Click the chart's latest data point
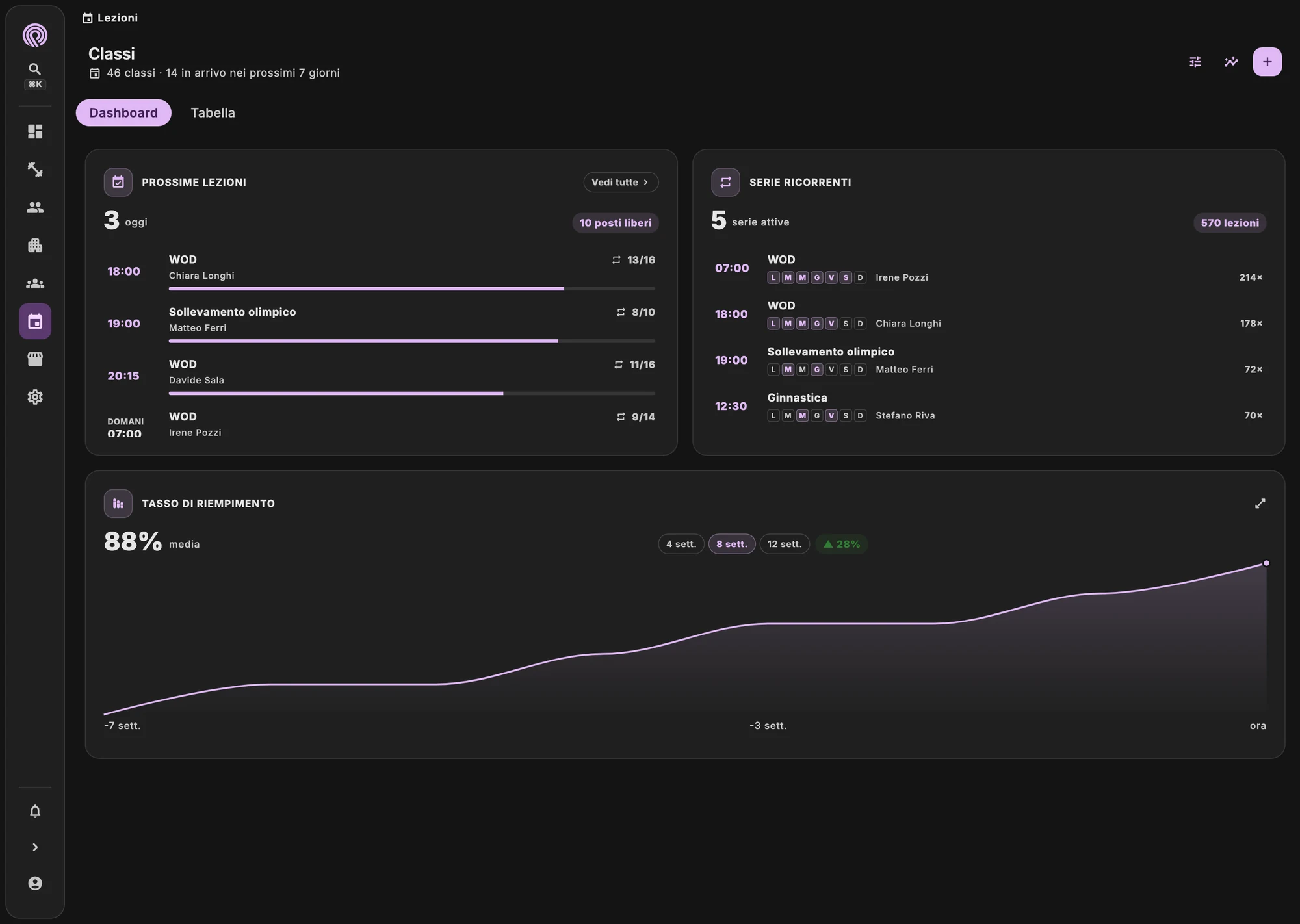This screenshot has width=1300, height=924. point(1266,563)
